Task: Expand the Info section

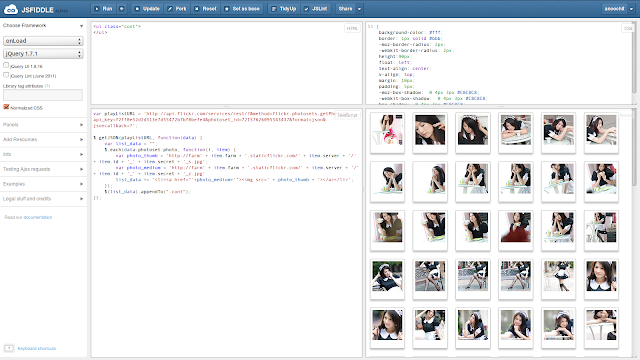Action: (x=43, y=154)
